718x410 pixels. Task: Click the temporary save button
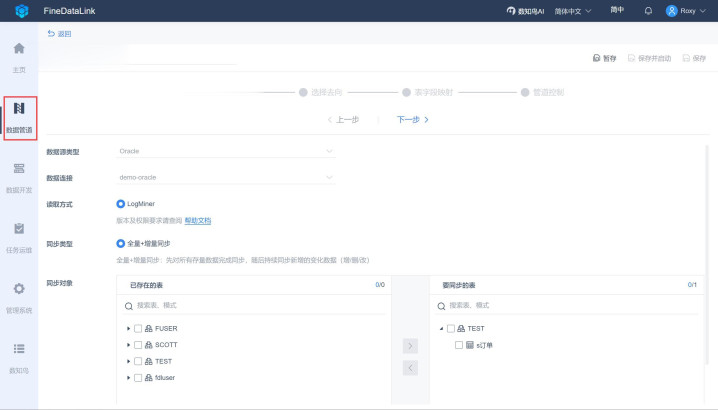(x=604, y=58)
